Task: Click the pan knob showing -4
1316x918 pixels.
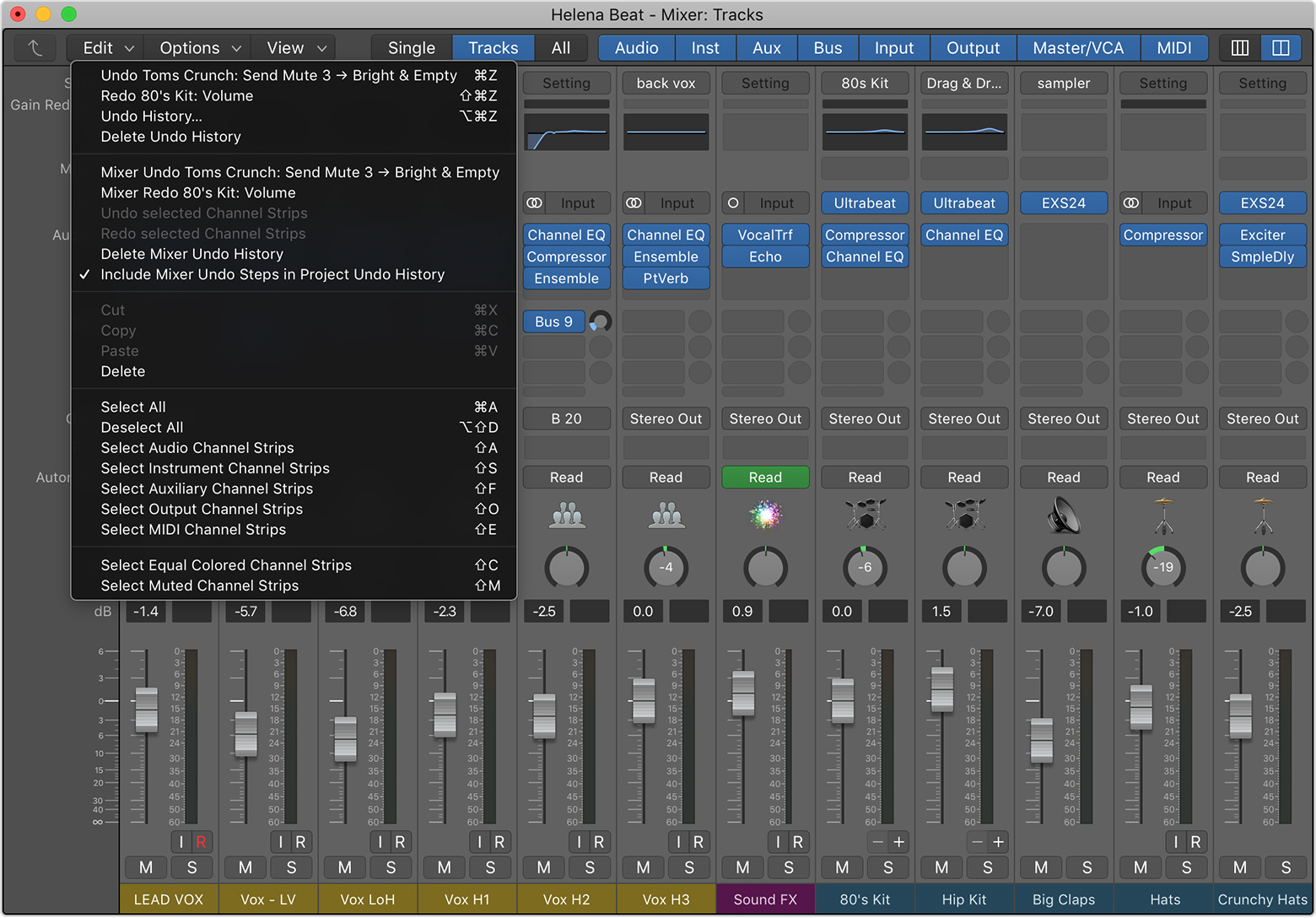Action: click(x=666, y=568)
